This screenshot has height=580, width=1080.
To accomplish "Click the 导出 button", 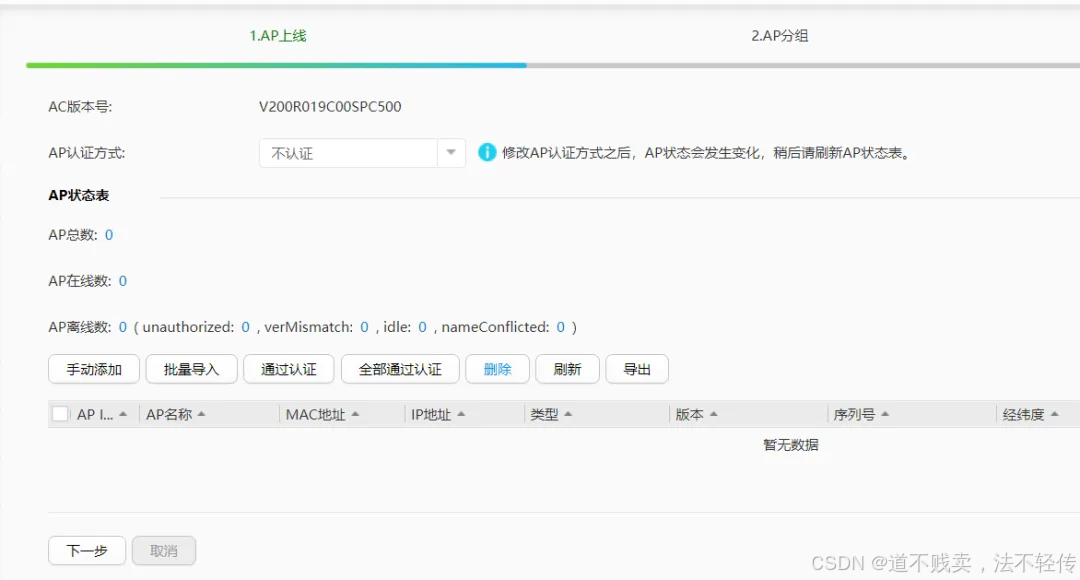I will tap(637, 369).
